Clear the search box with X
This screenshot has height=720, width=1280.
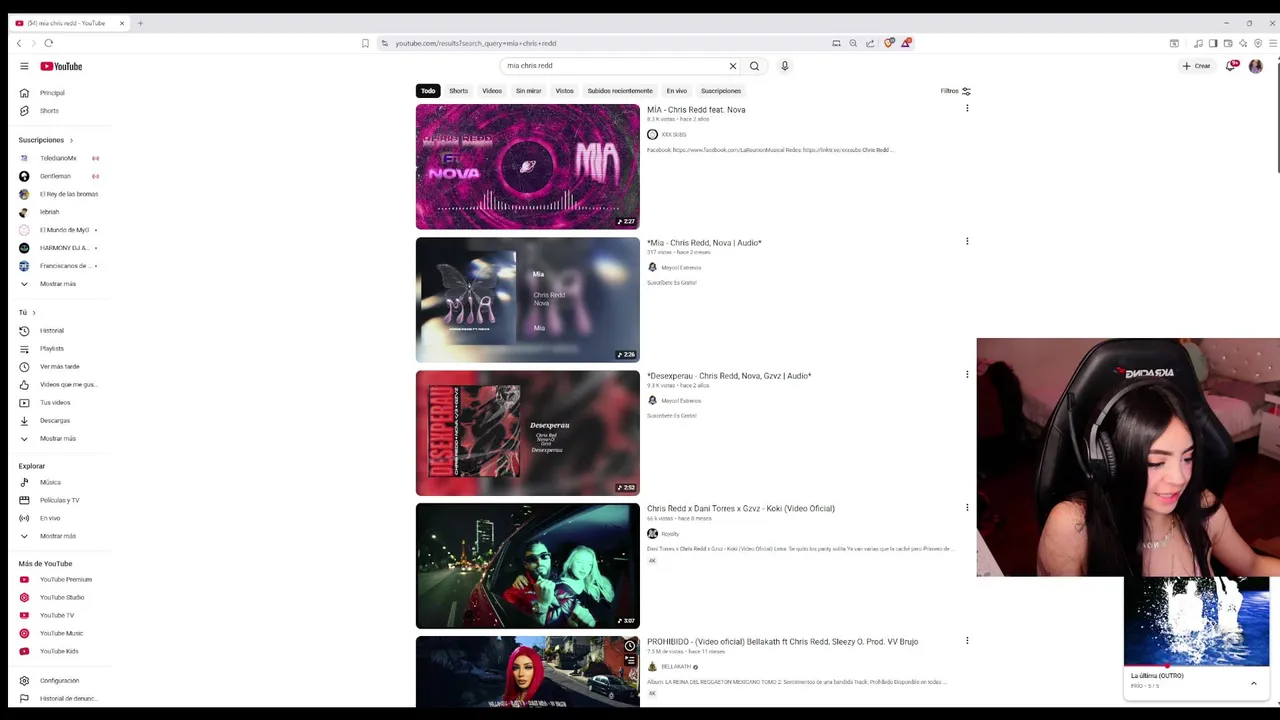pyautogui.click(x=732, y=66)
